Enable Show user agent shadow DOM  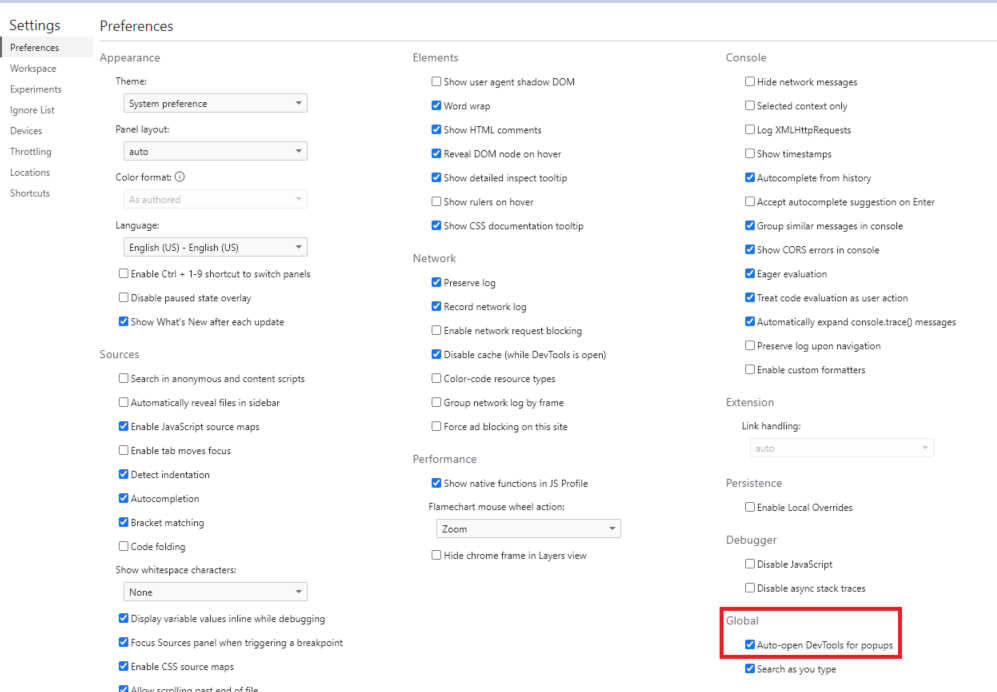click(x=436, y=81)
